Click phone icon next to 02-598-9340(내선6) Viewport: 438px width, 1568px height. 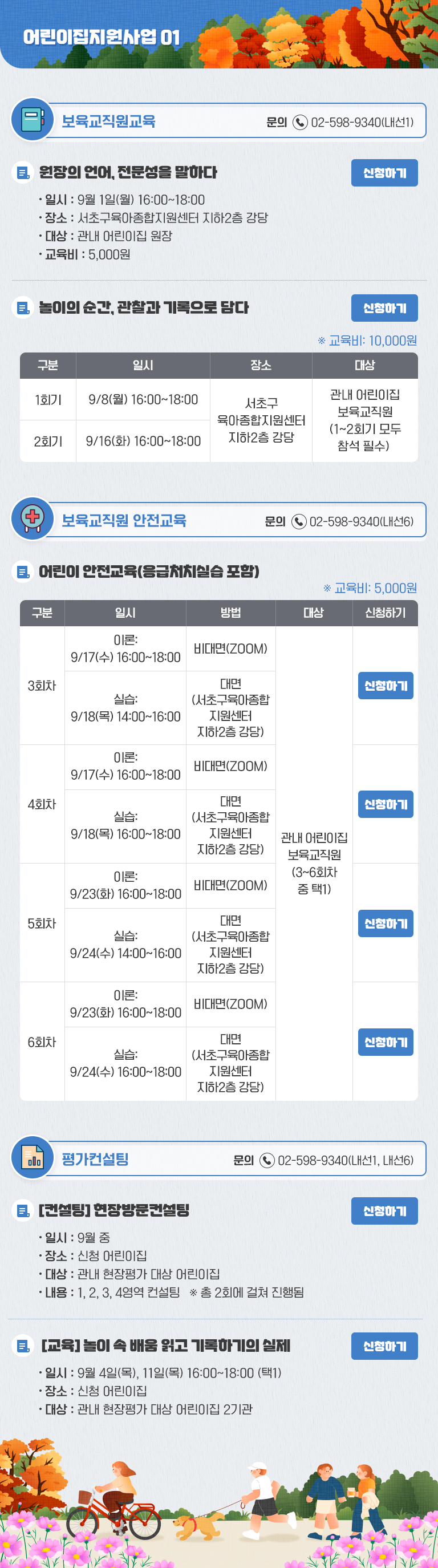pyautogui.click(x=299, y=522)
